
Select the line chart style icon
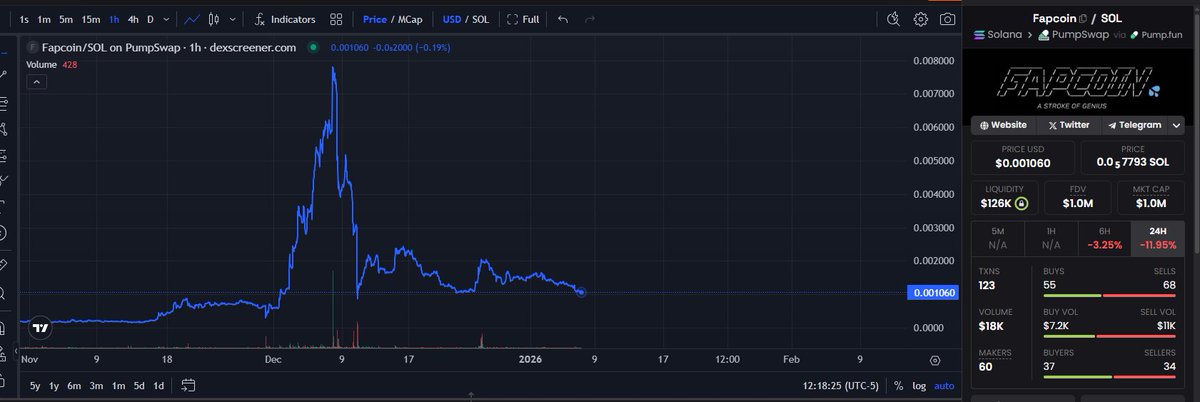pos(192,19)
